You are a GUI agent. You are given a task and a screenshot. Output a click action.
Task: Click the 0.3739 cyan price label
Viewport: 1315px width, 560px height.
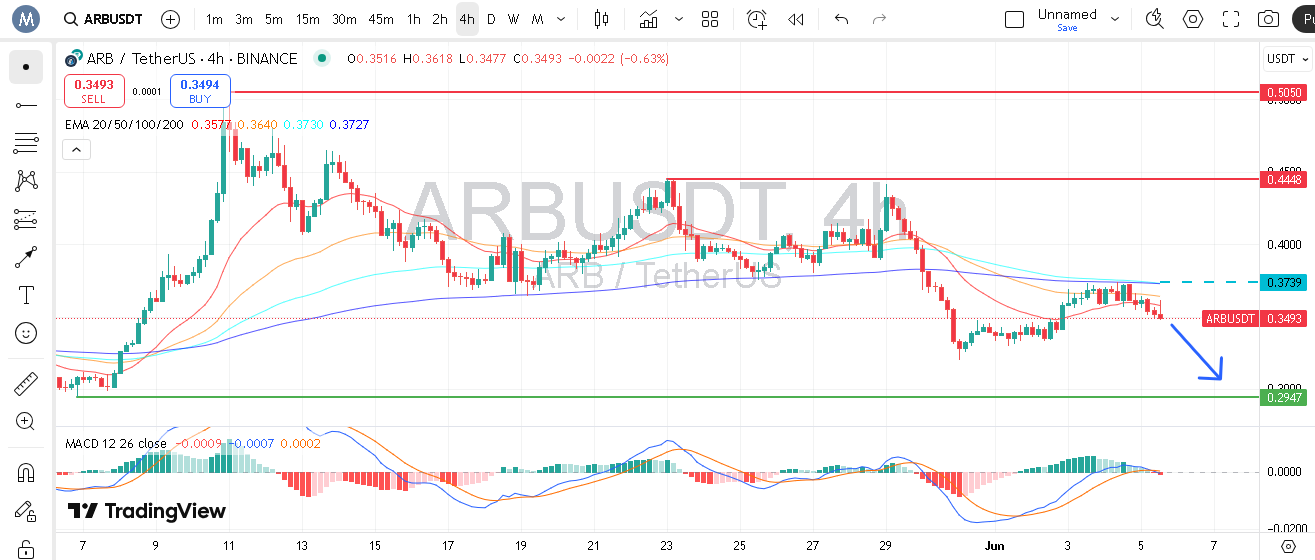(1284, 282)
